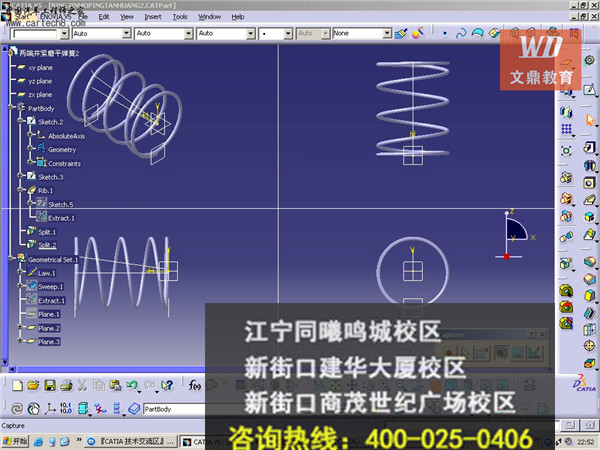Click the Cut scissors icon

82,385
